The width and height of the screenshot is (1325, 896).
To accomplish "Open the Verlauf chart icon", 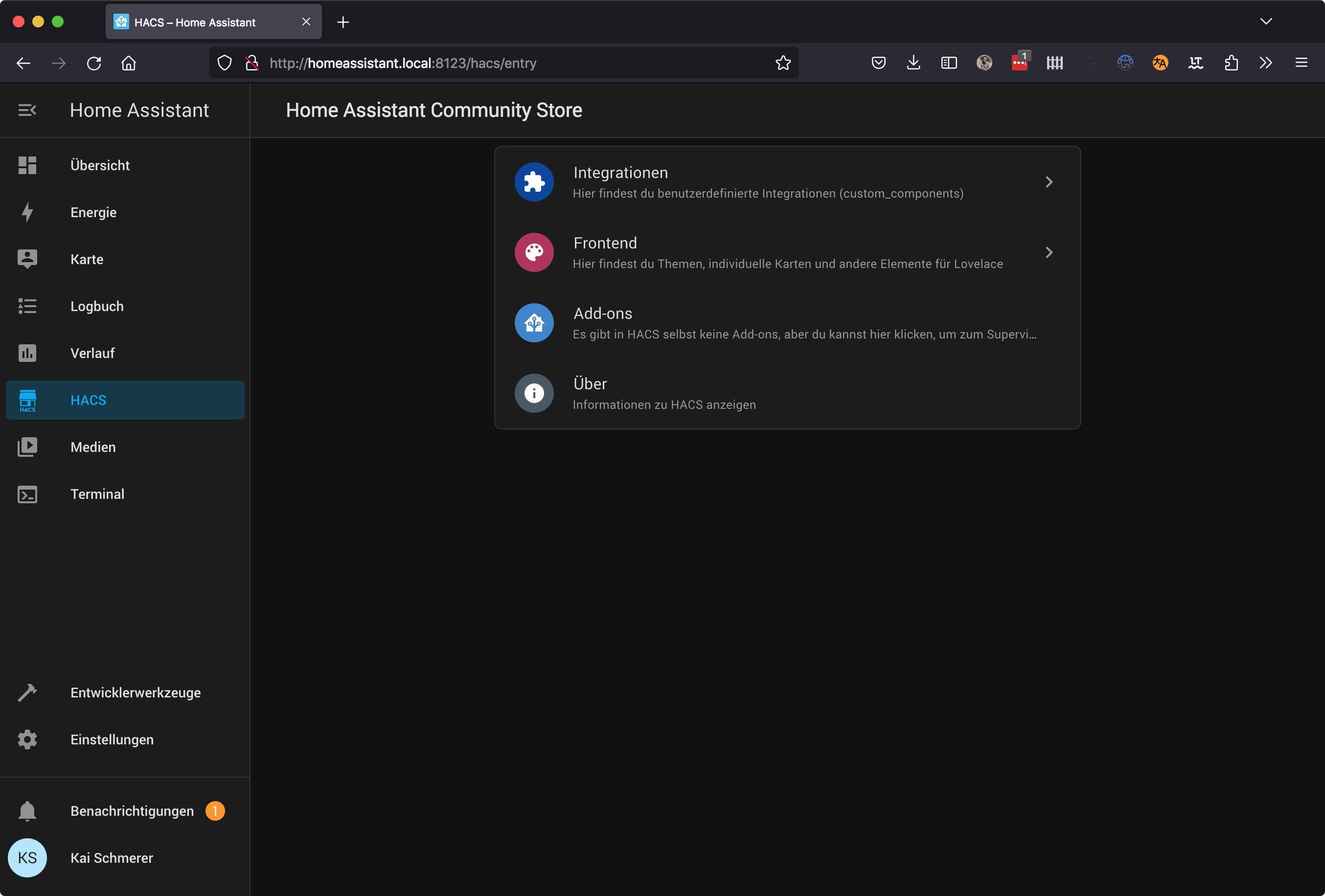I will click(x=27, y=354).
